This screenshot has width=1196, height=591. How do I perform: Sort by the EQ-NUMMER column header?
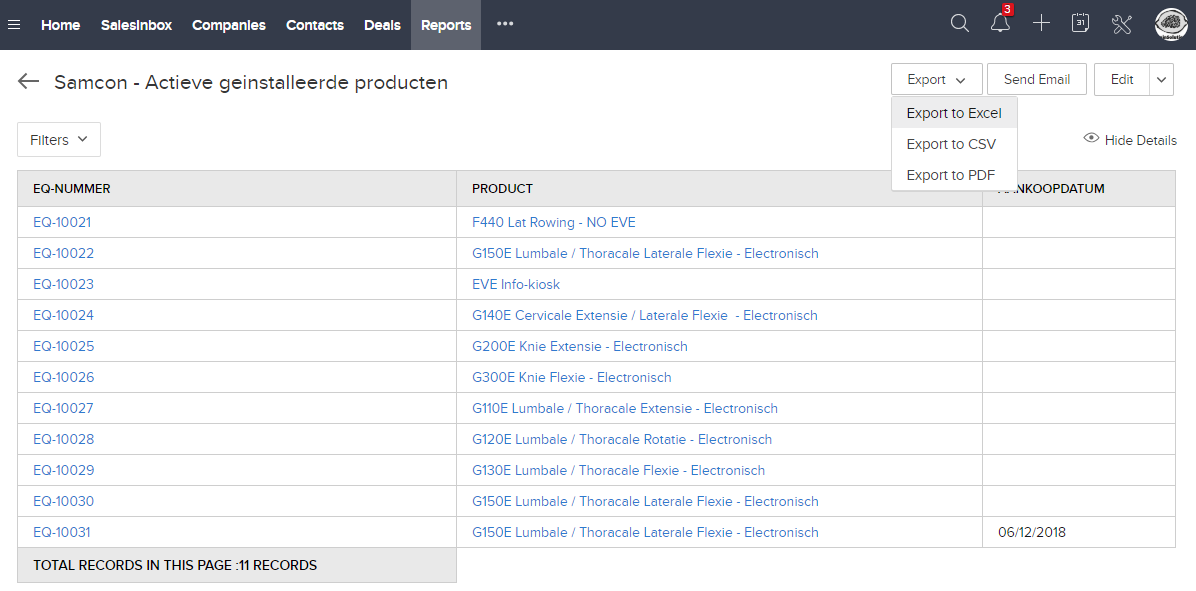[72, 188]
